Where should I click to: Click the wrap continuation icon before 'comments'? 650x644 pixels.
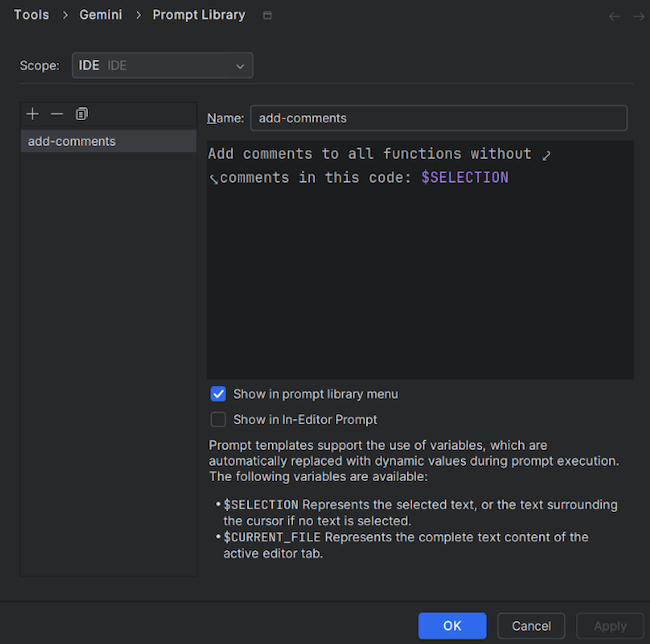pyautogui.click(x=213, y=179)
